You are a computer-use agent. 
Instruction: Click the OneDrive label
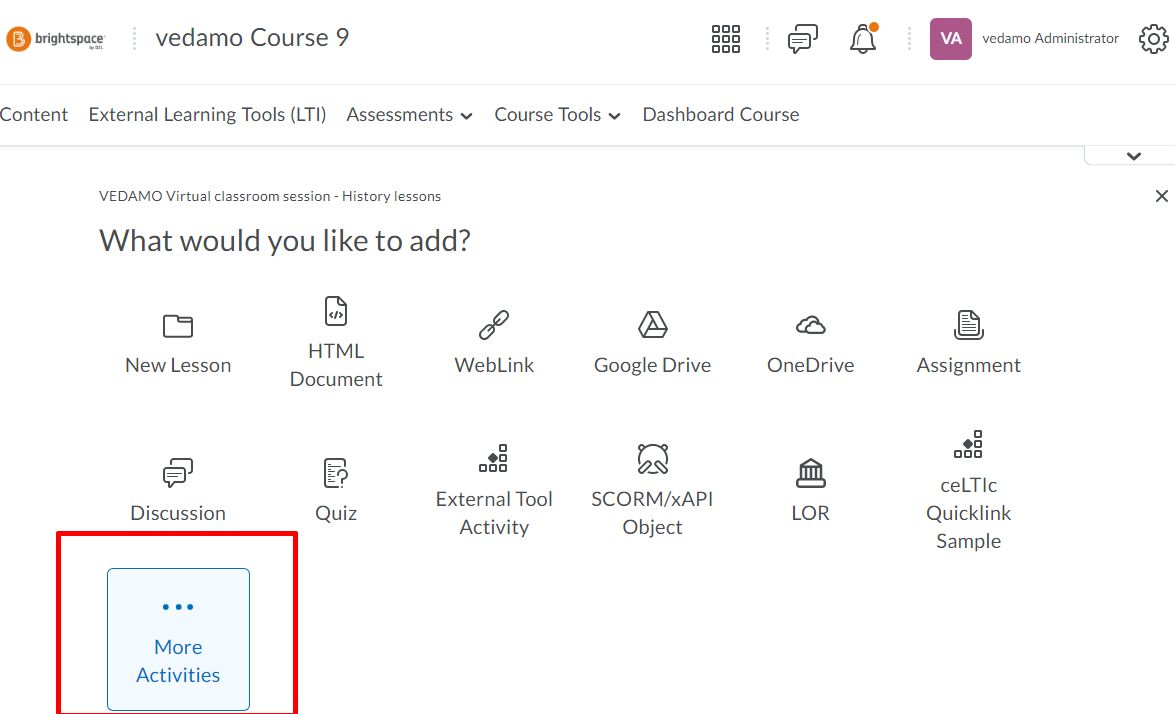(811, 365)
